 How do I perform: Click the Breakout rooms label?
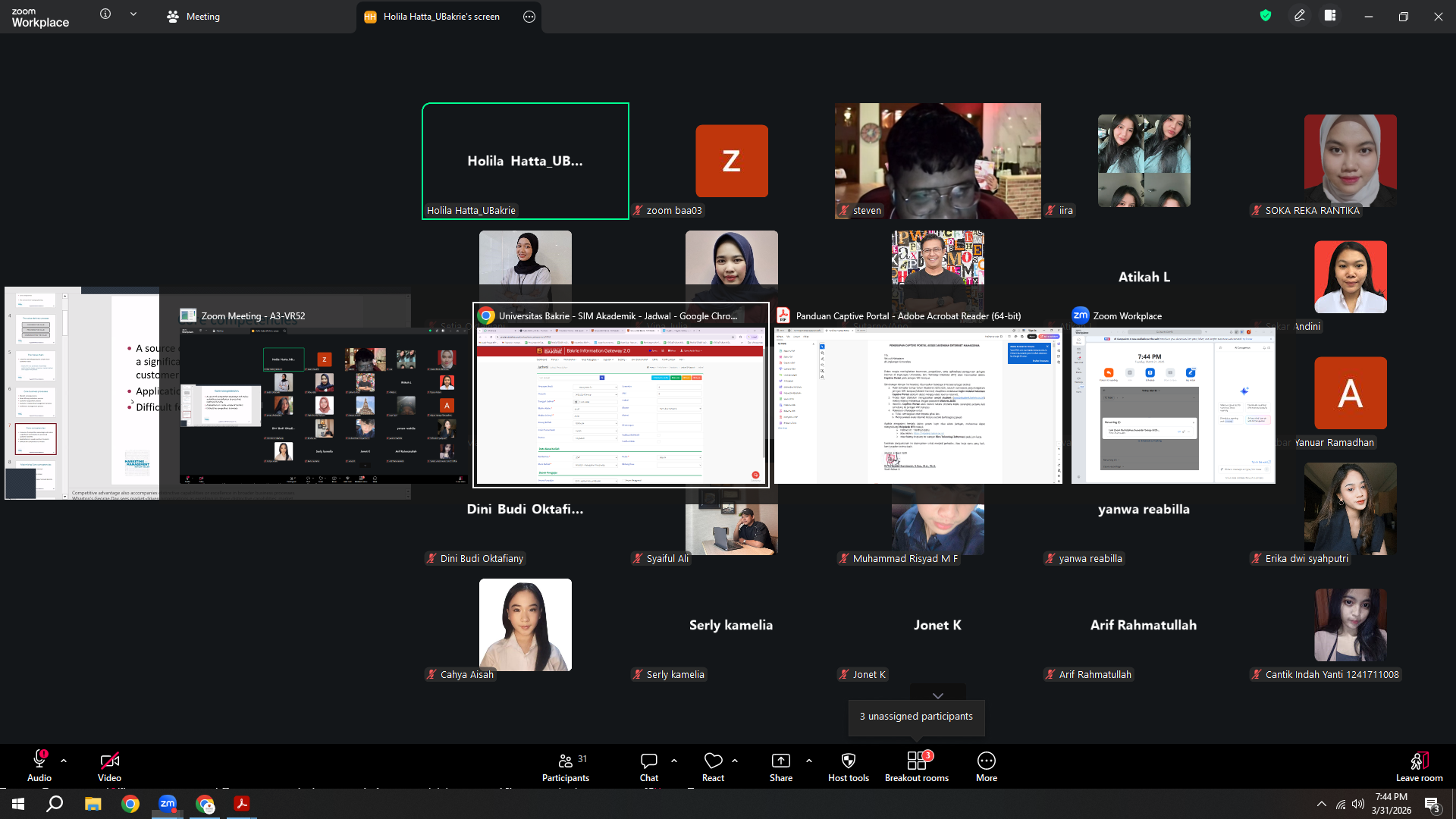click(917, 778)
